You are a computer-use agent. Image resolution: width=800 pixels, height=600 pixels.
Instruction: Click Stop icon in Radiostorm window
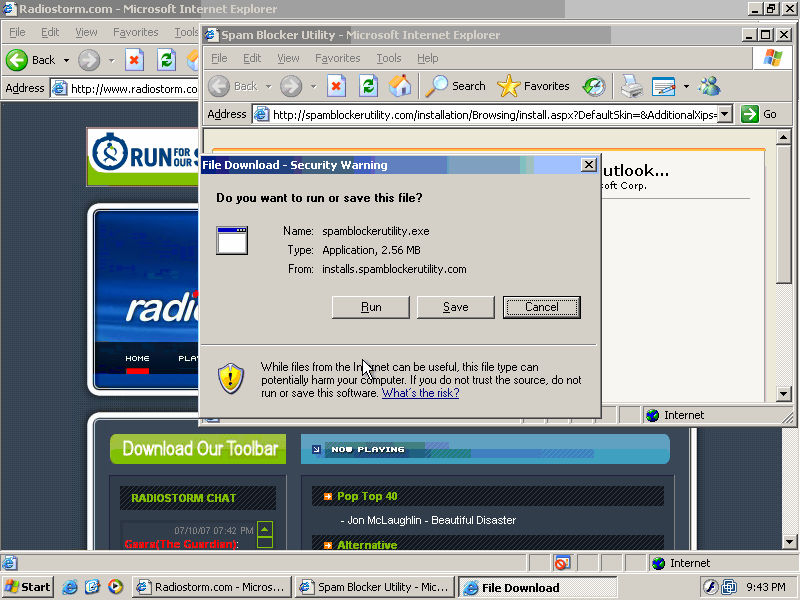134,60
